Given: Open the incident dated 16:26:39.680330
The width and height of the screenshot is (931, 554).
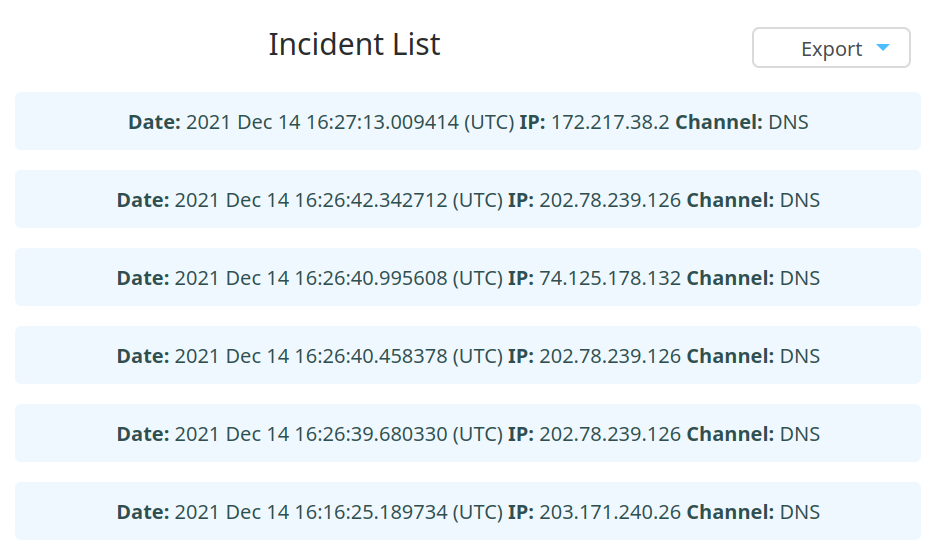Looking at the screenshot, I should 468,433.
